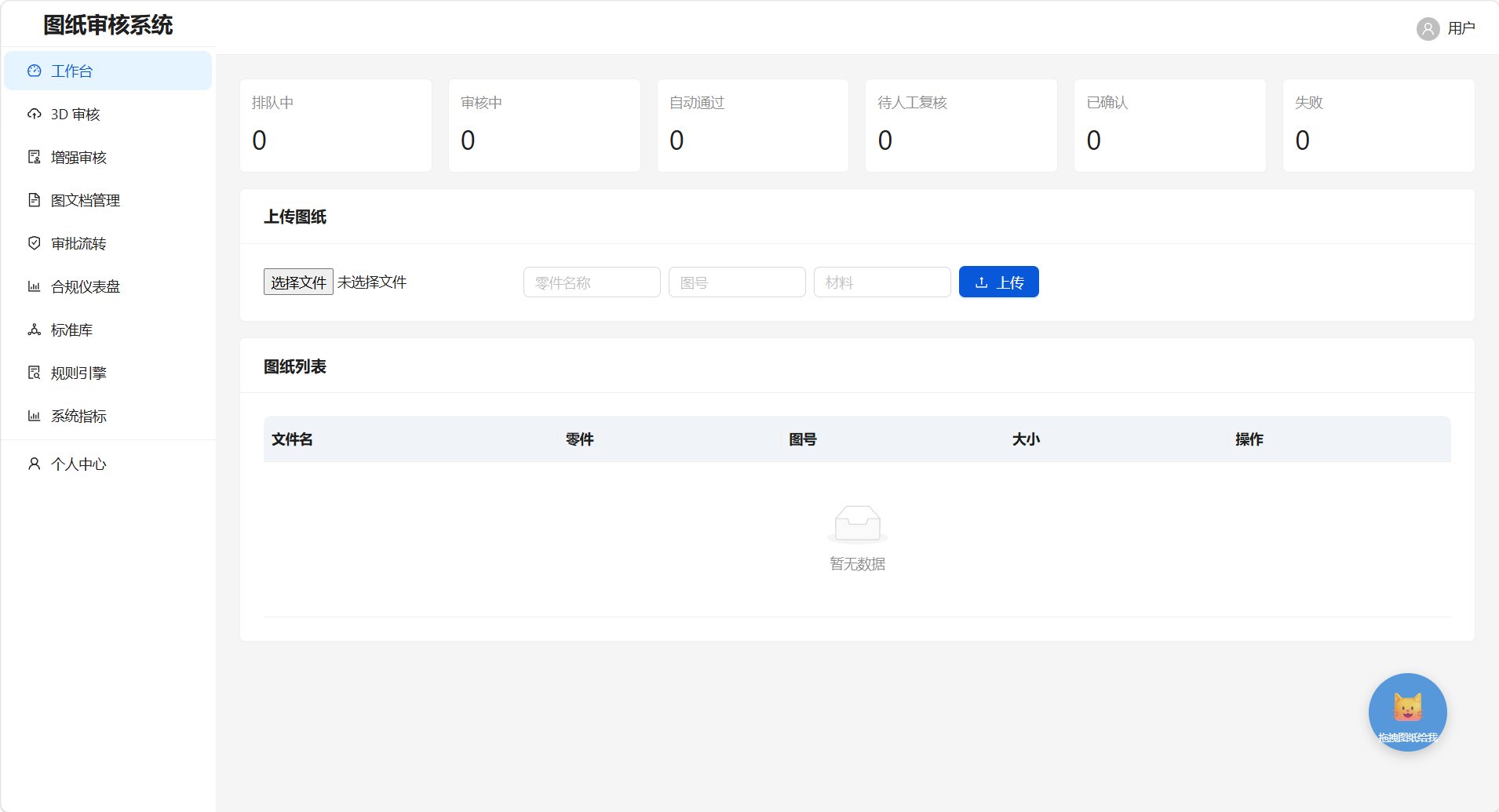Click the 图纸审核系统 title logo
Viewport: 1499px width, 812px height.
point(108,25)
